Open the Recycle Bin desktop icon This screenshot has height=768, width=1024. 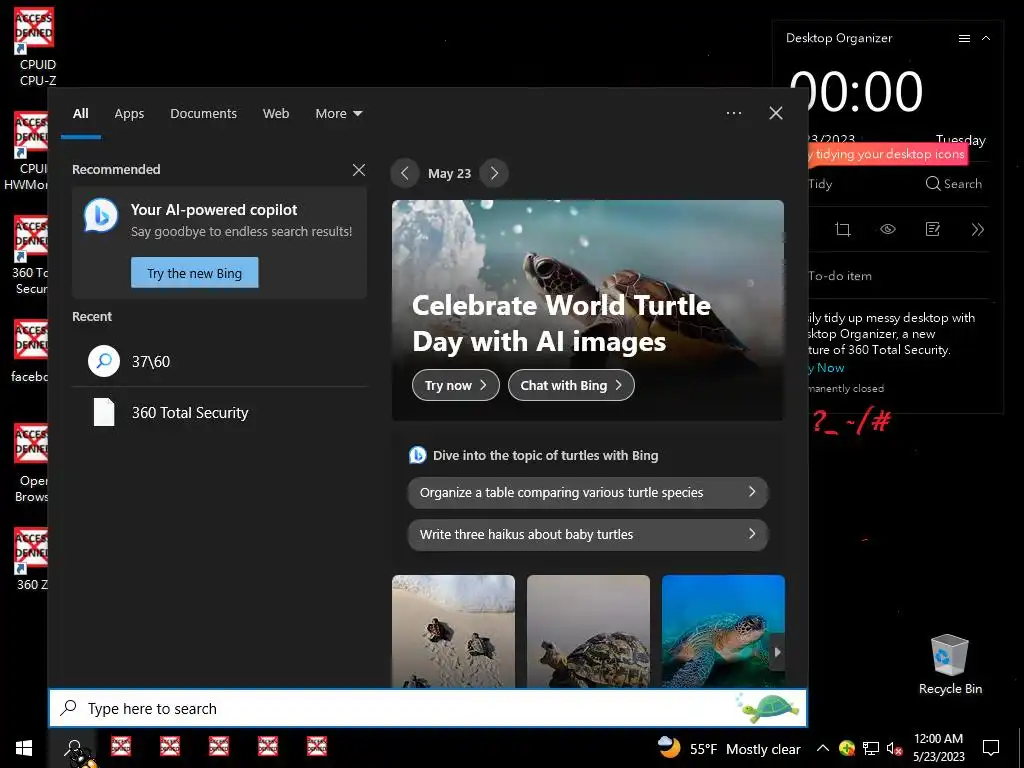pyautogui.click(x=950, y=664)
